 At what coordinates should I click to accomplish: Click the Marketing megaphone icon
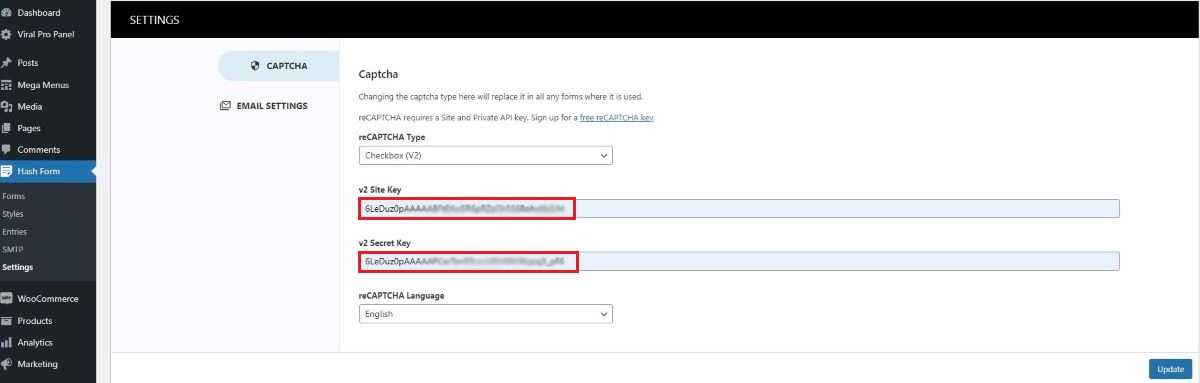(6, 364)
